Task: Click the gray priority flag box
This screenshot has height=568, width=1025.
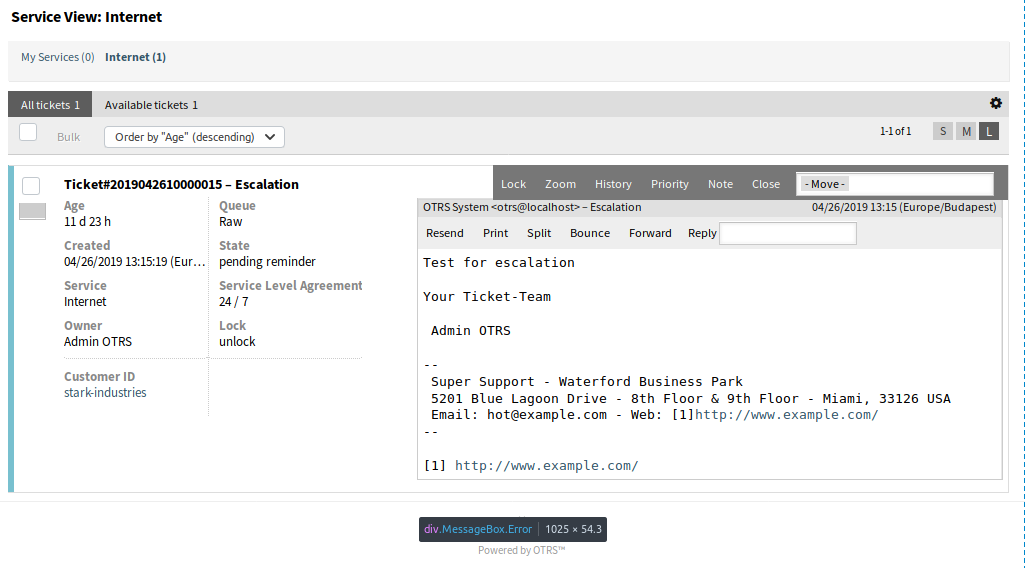Action: (33, 211)
